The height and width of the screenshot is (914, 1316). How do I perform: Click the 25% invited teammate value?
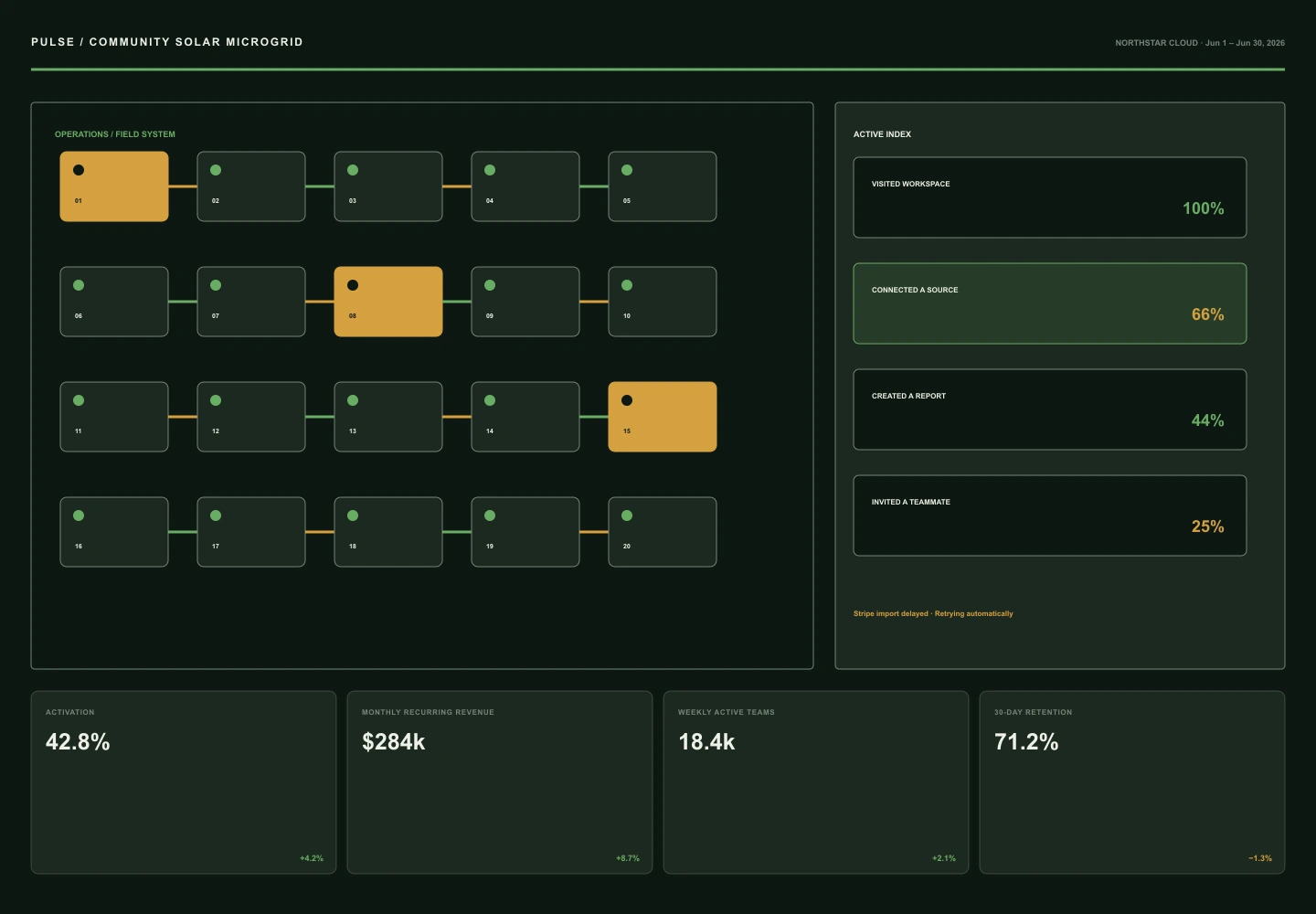1207,526
